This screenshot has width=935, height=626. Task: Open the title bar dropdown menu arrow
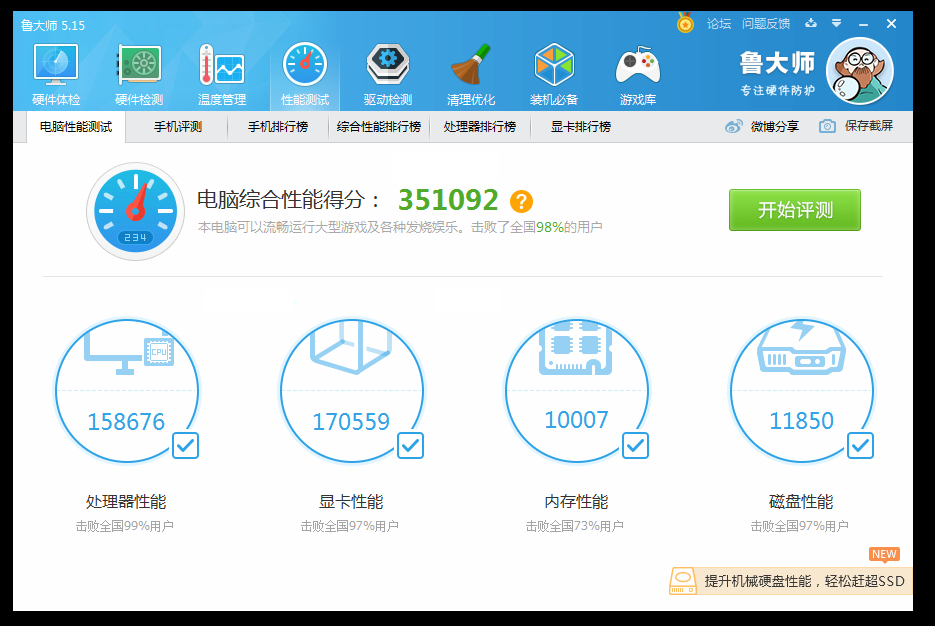837,23
